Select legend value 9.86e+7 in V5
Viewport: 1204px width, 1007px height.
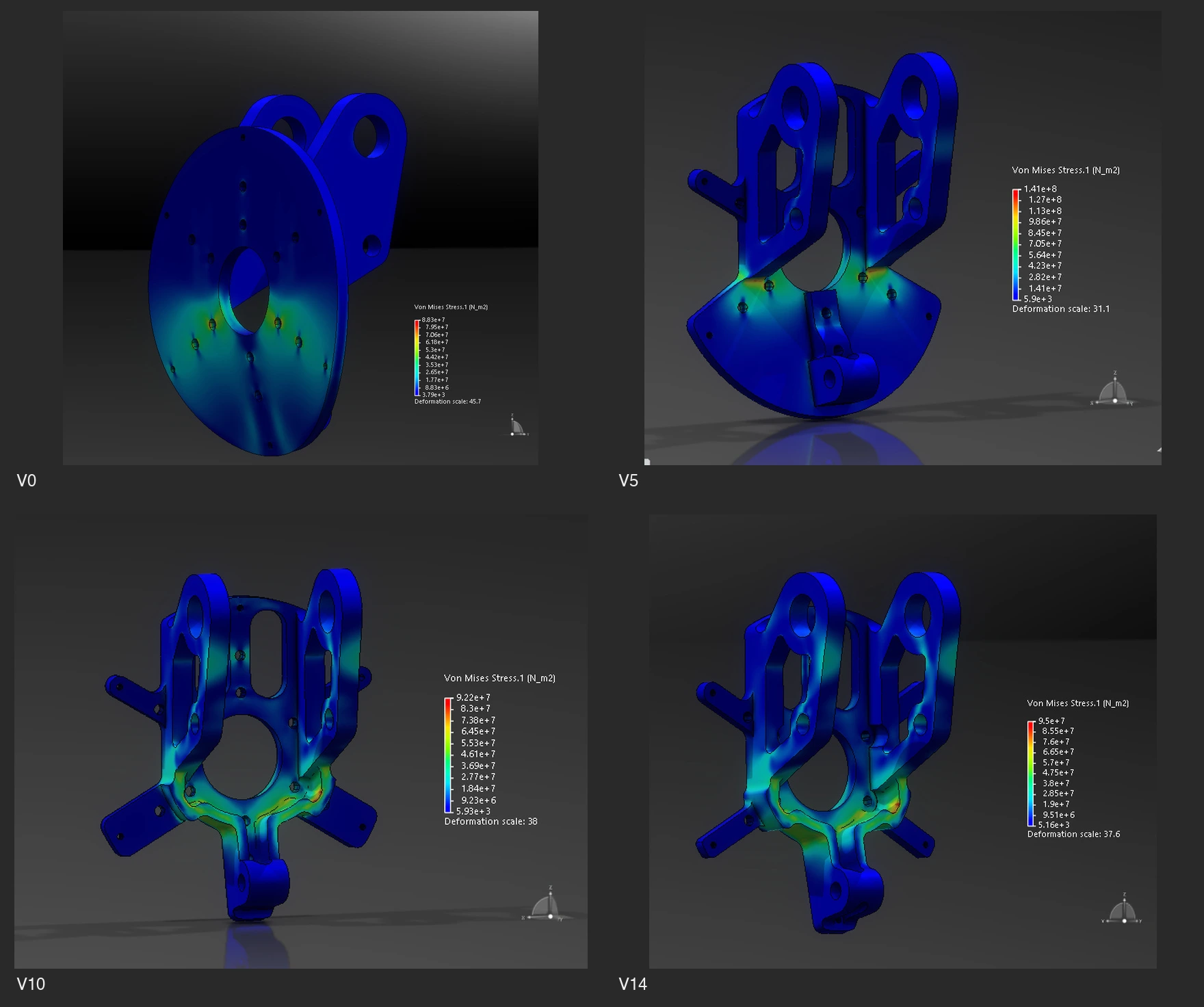point(1045,222)
